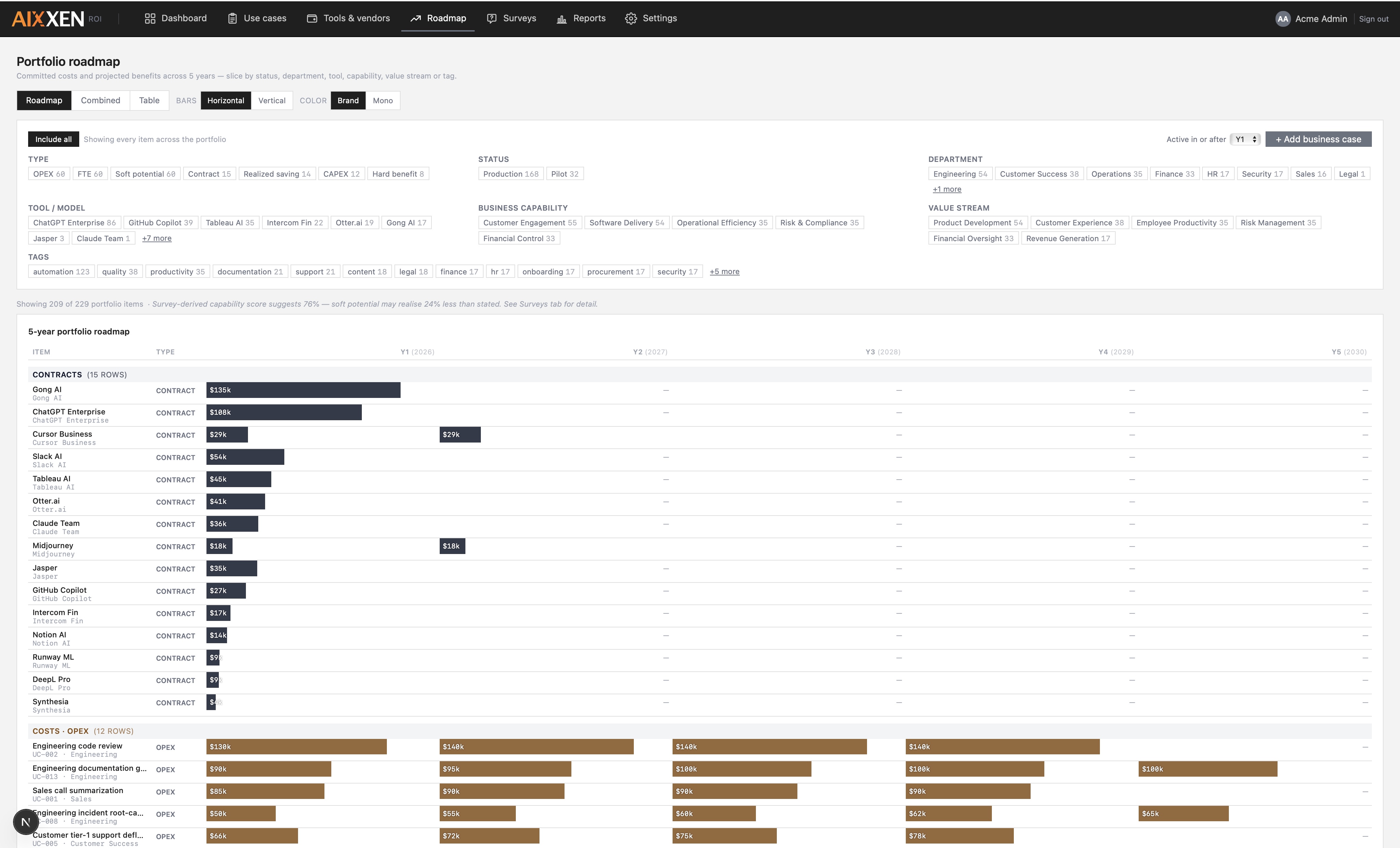Viewport: 1400px width, 848px height.
Task: Filter by Product Development value stream
Action: point(978,223)
